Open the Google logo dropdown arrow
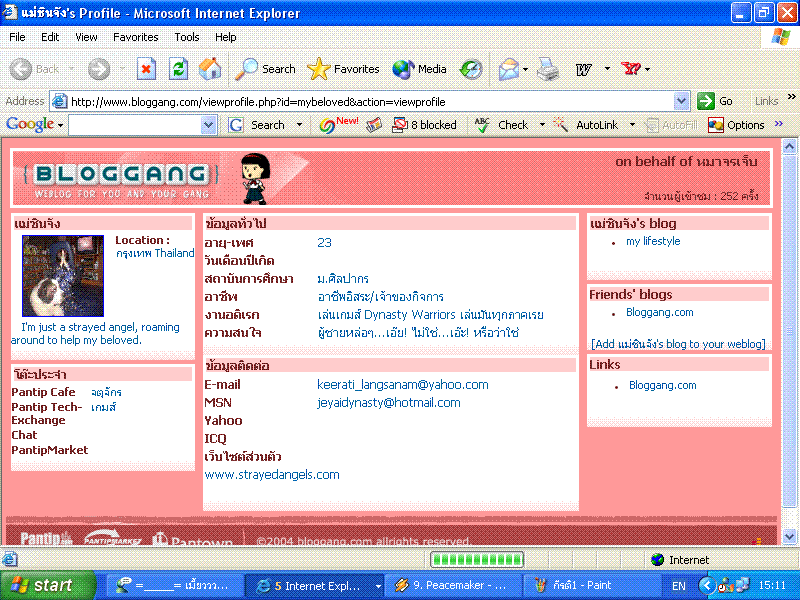Screen dimensions: 800x600 60,126
